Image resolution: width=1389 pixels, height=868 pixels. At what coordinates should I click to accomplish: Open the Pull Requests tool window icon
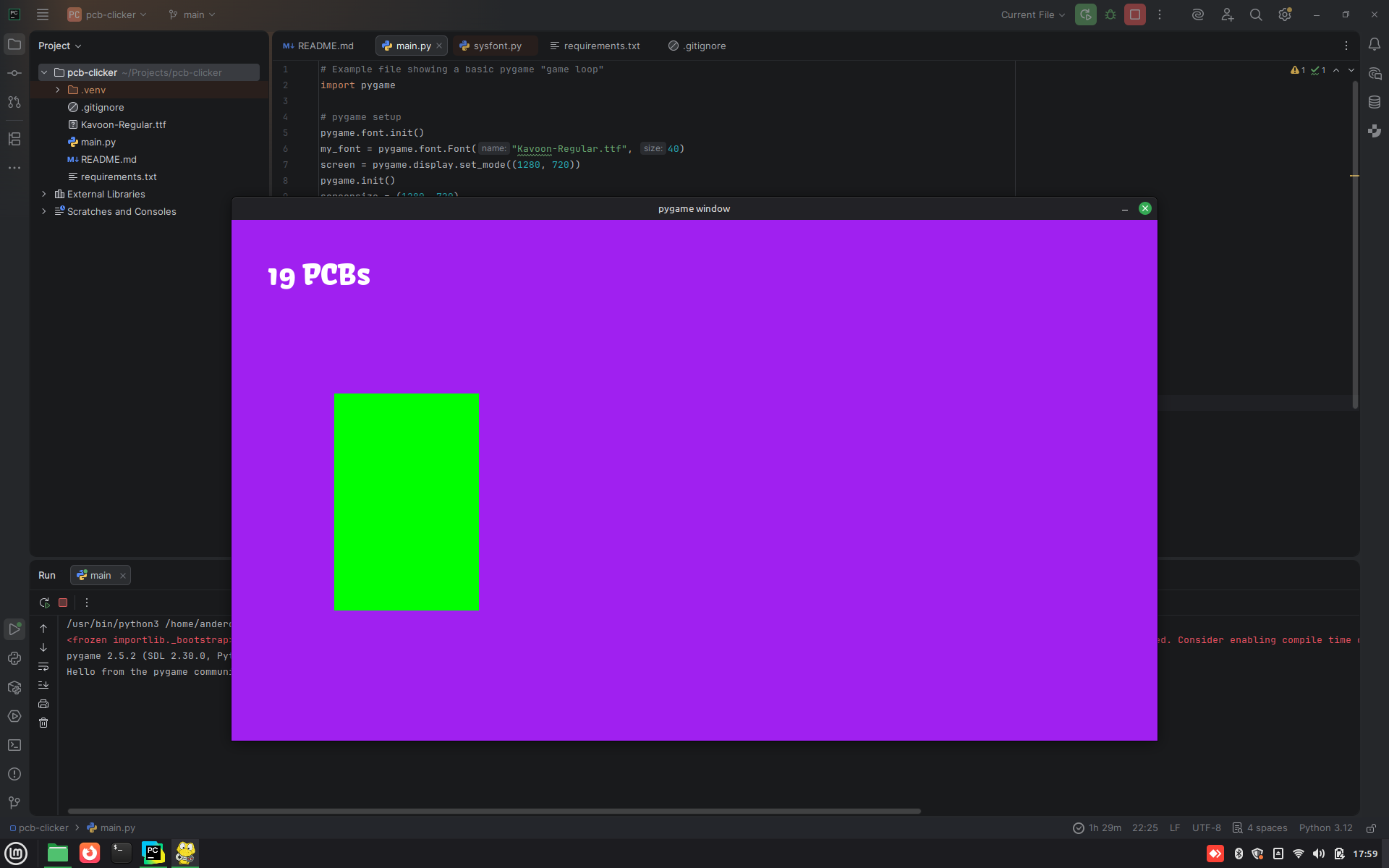pyautogui.click(x=14, y=102)
